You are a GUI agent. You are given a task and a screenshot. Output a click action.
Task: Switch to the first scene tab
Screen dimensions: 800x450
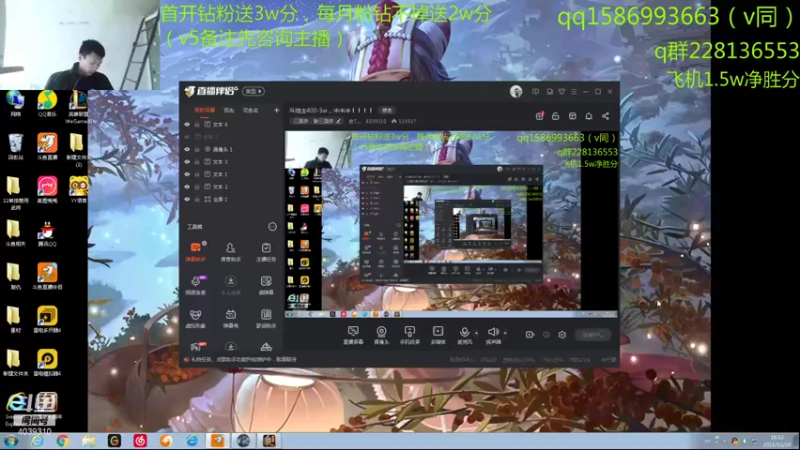click(205, 110)
